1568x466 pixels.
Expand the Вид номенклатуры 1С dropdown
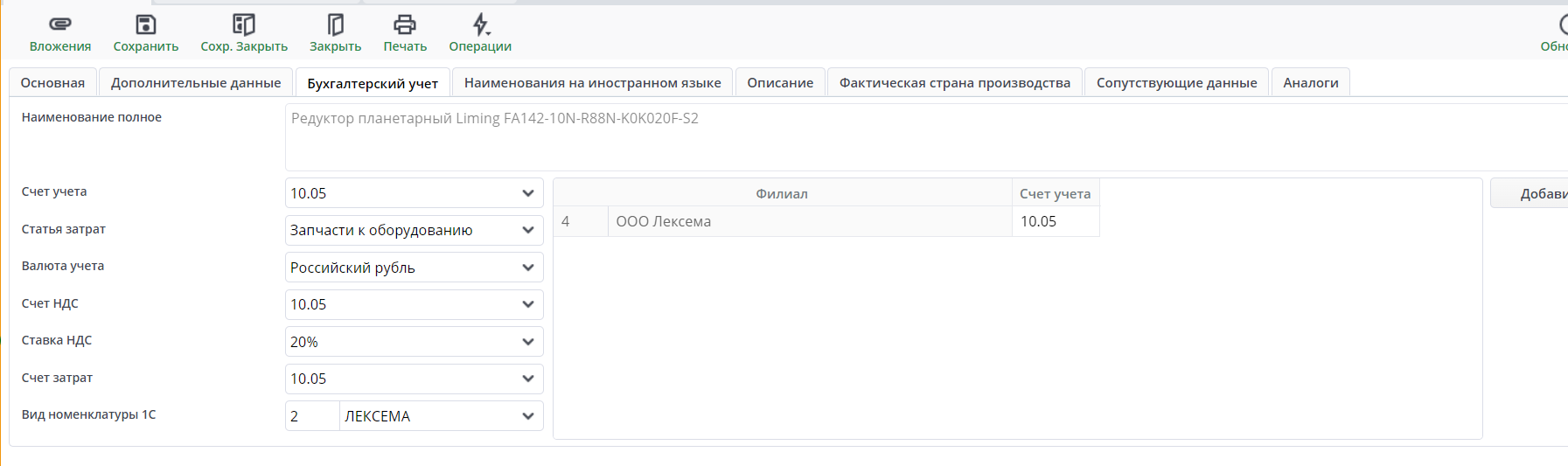[x=527, y=416]
